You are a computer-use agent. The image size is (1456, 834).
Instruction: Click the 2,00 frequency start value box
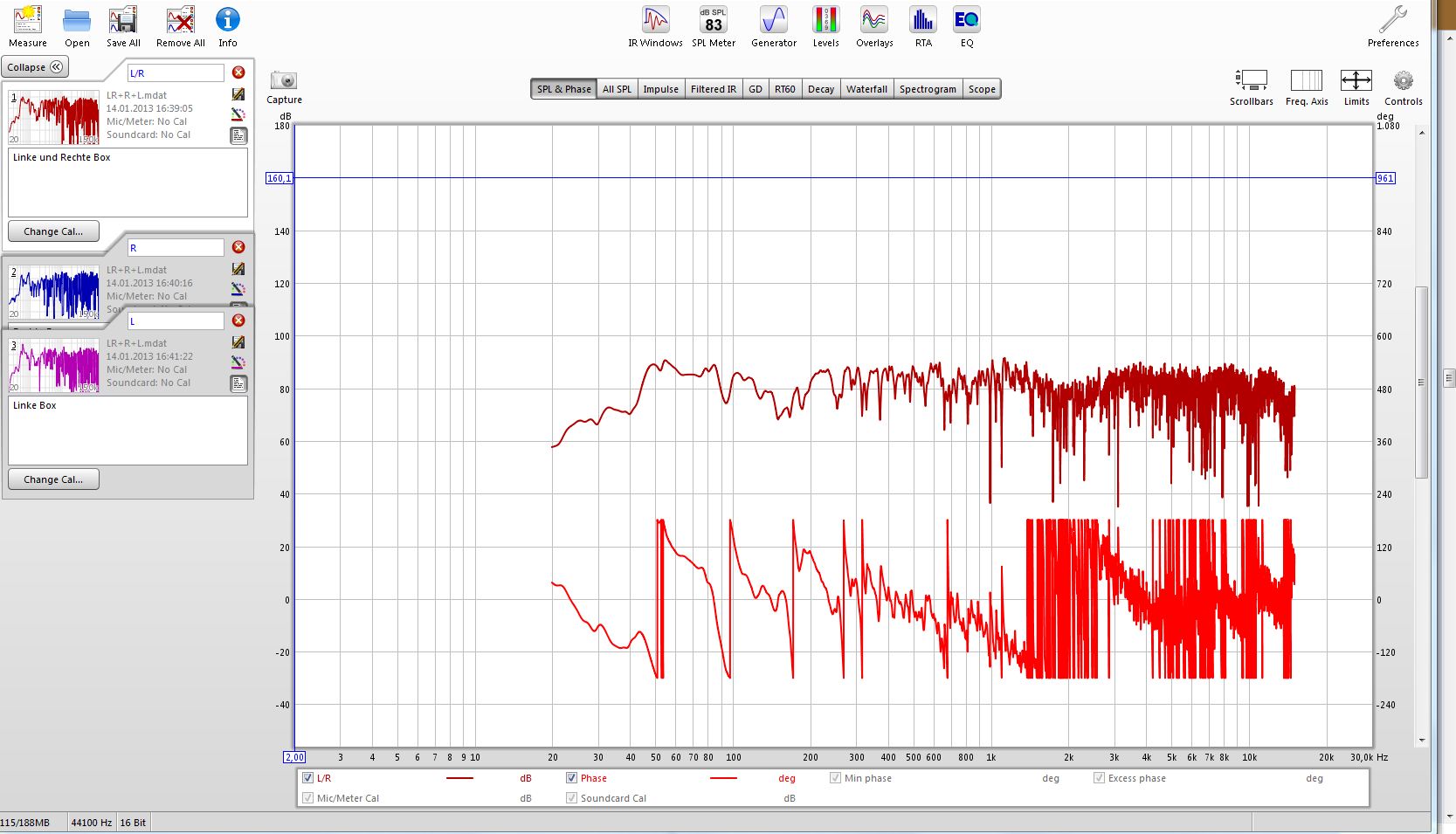(x=294, y=757)
